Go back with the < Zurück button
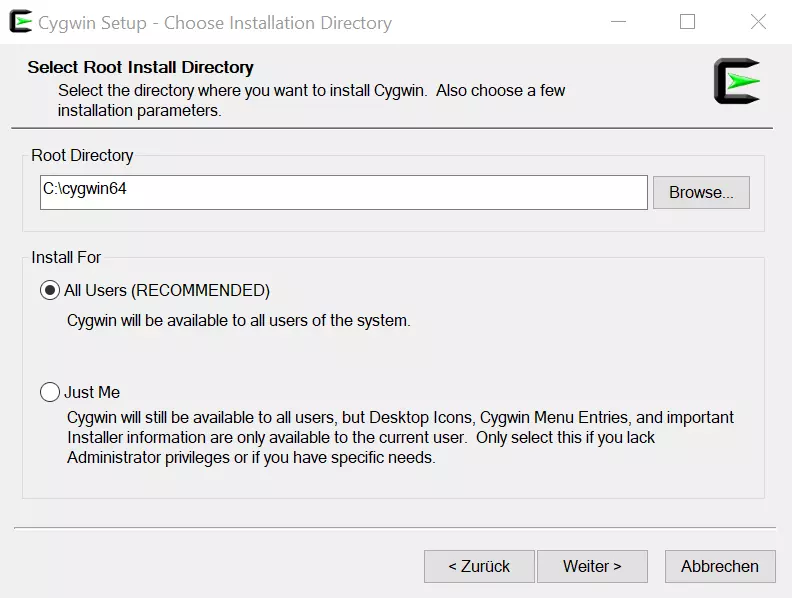This screenshot has height=598, width=792. pos(479,566)
